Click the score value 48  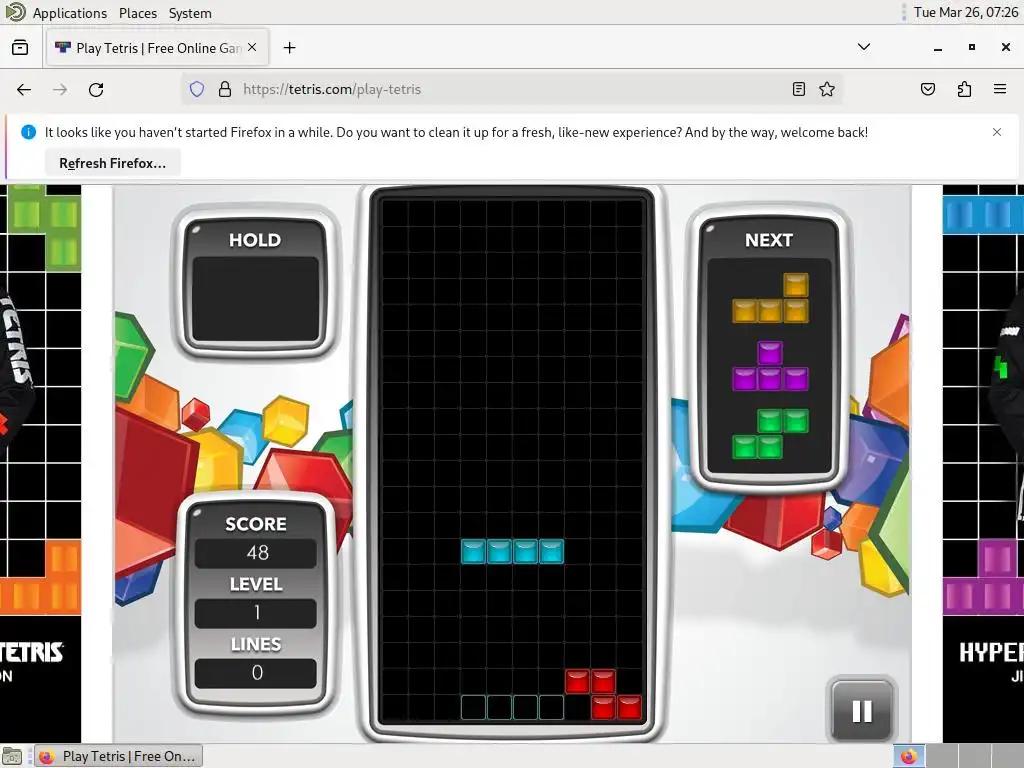[x=256, y=552]
